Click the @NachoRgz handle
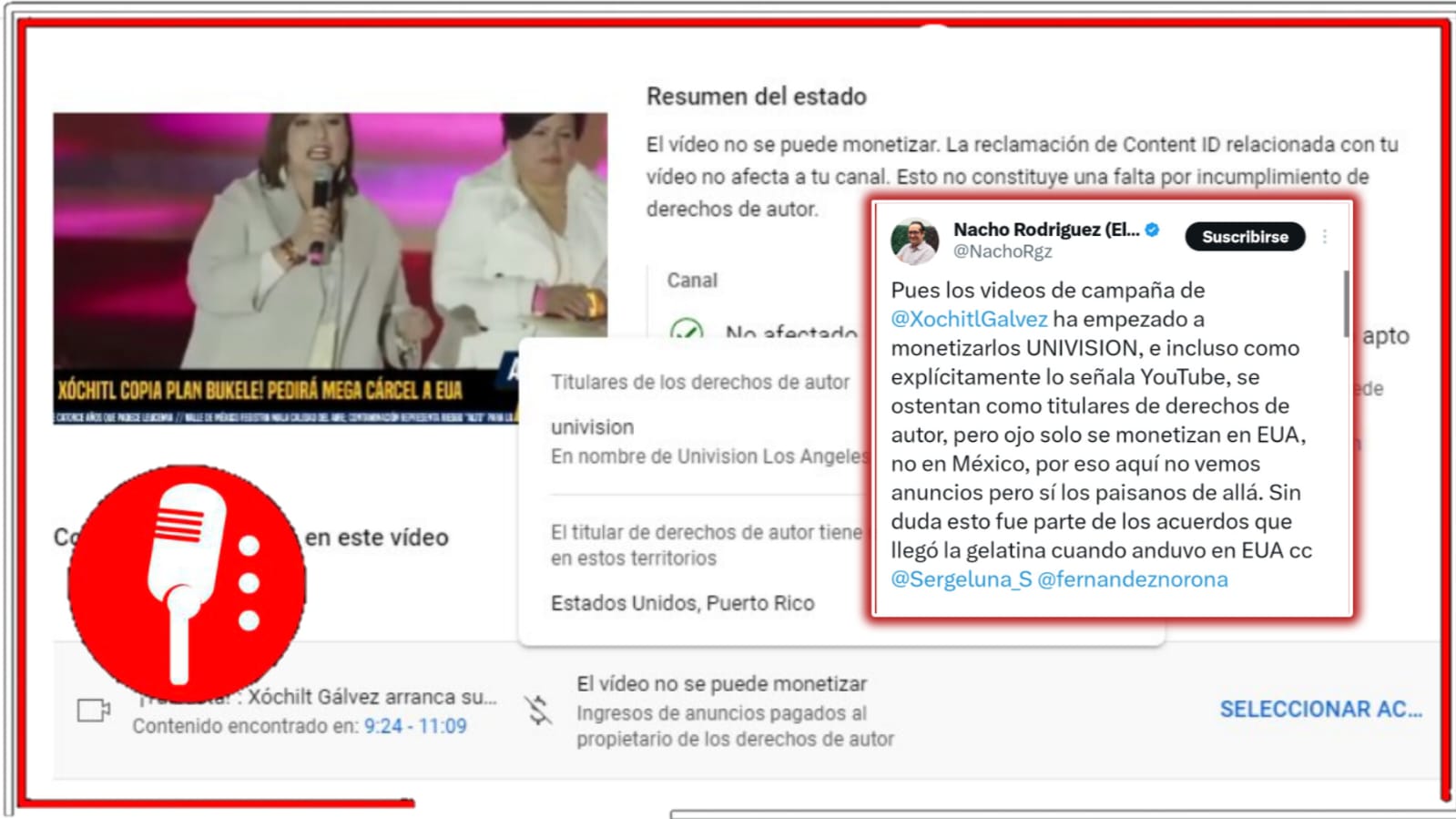The width and height of the screenshot is (1456, 819). (x=1003, y=251)
